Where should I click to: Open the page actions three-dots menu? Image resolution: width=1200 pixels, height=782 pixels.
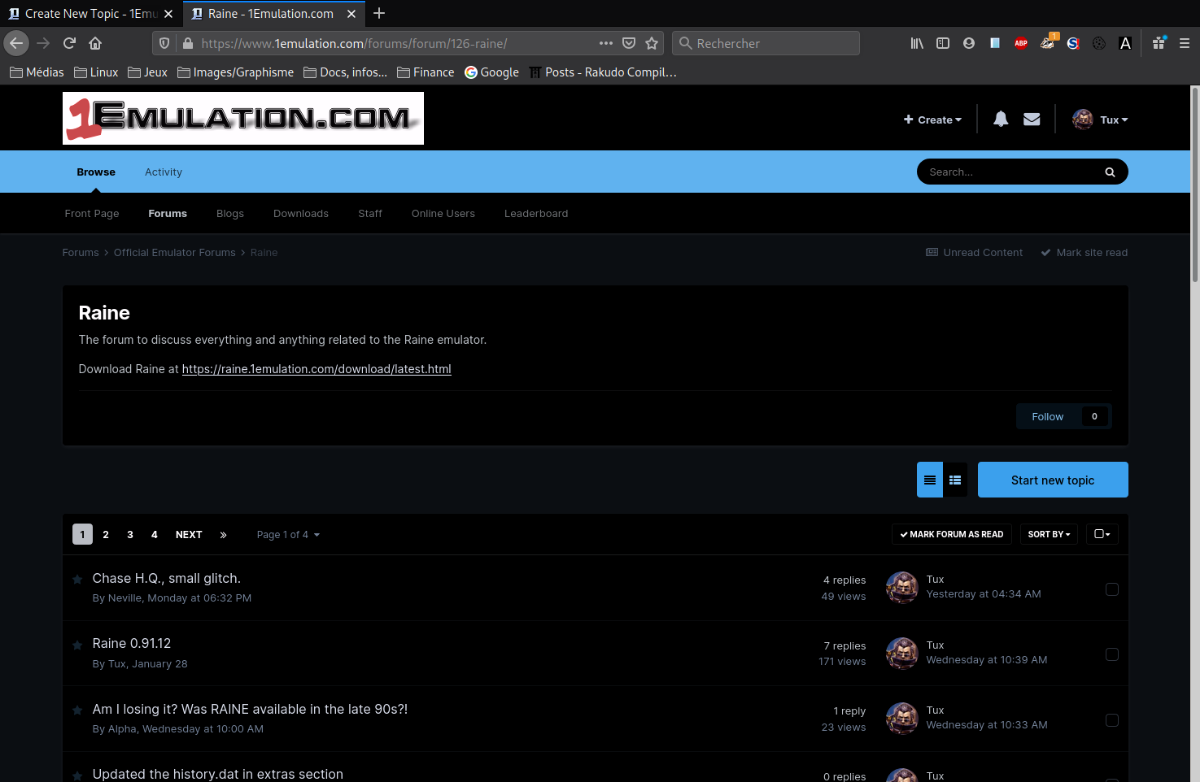pyautogui.click(x=606, y=43)
